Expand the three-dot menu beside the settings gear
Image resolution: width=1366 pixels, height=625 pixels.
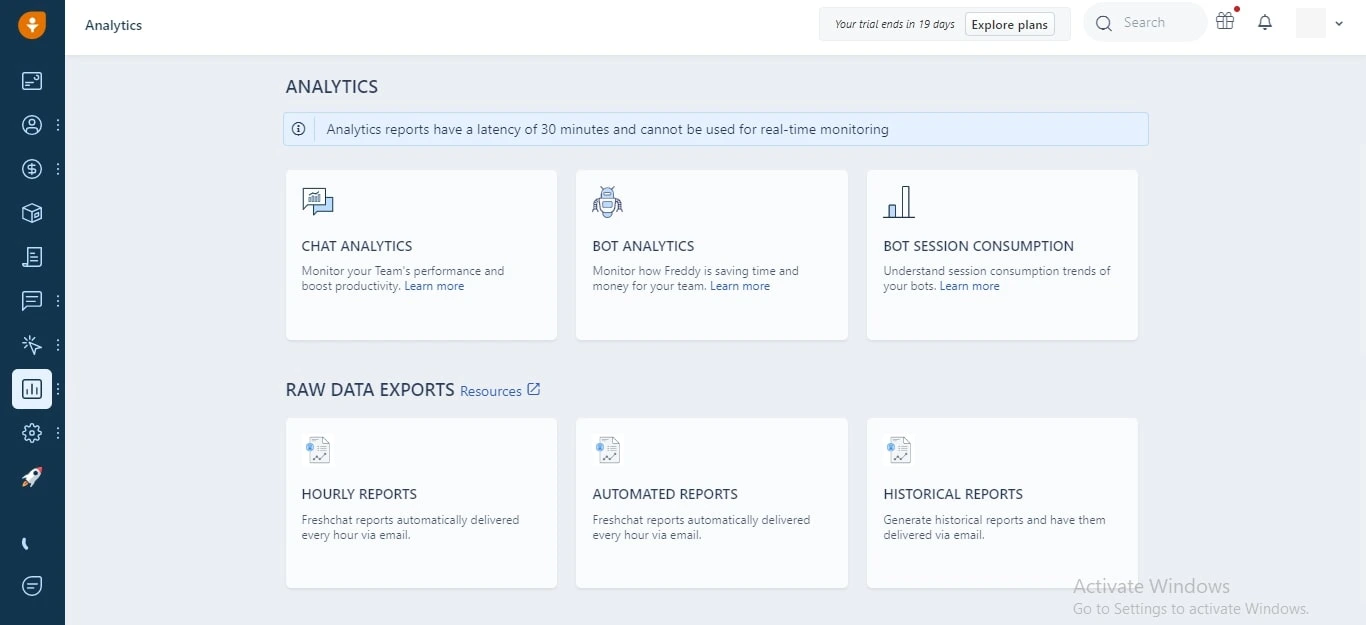pos(58,433)
